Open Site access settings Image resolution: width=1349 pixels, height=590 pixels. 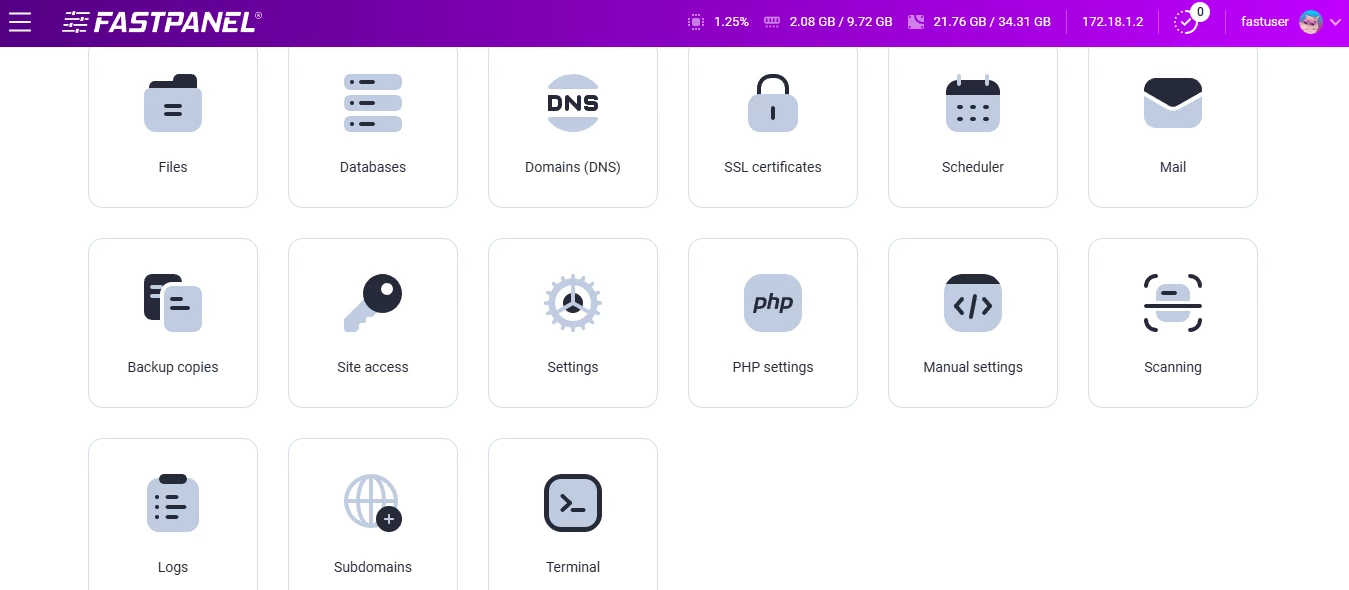coord(372,320)
